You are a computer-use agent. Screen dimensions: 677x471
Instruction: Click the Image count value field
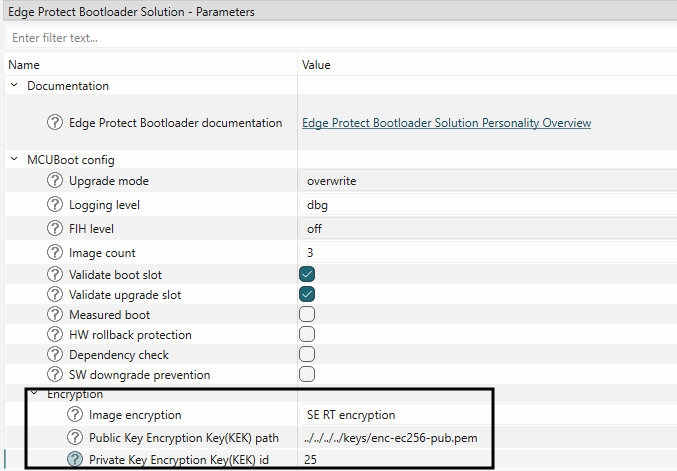pyautogui.click(x=488, y=253)
